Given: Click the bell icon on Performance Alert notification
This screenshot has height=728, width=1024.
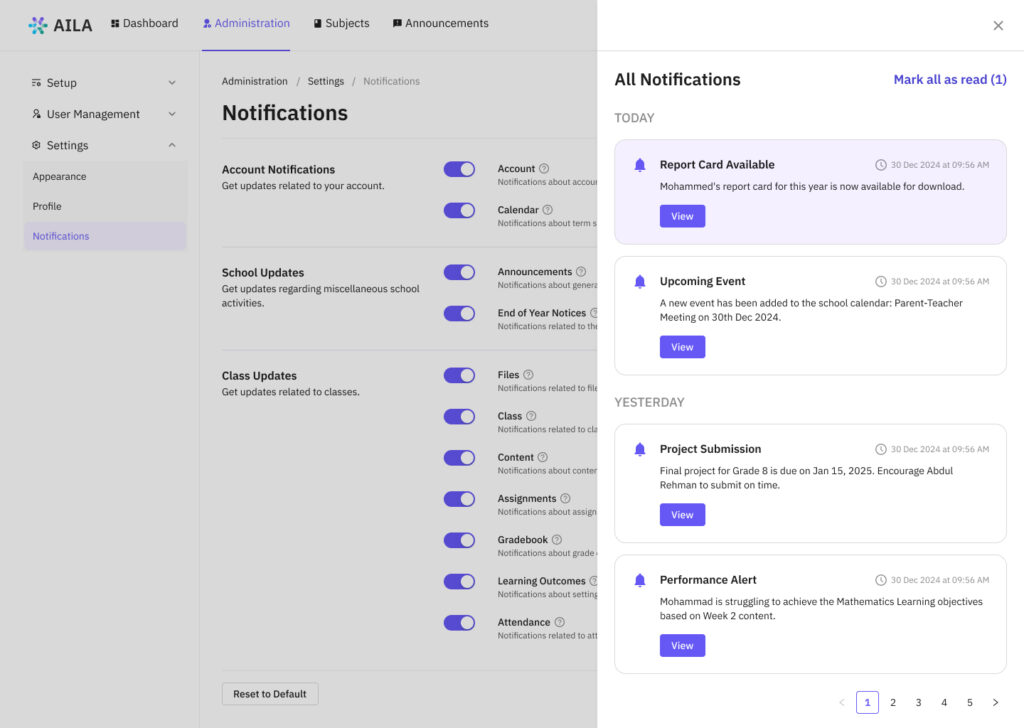Looking at the screenshot, I should (640, 580).
